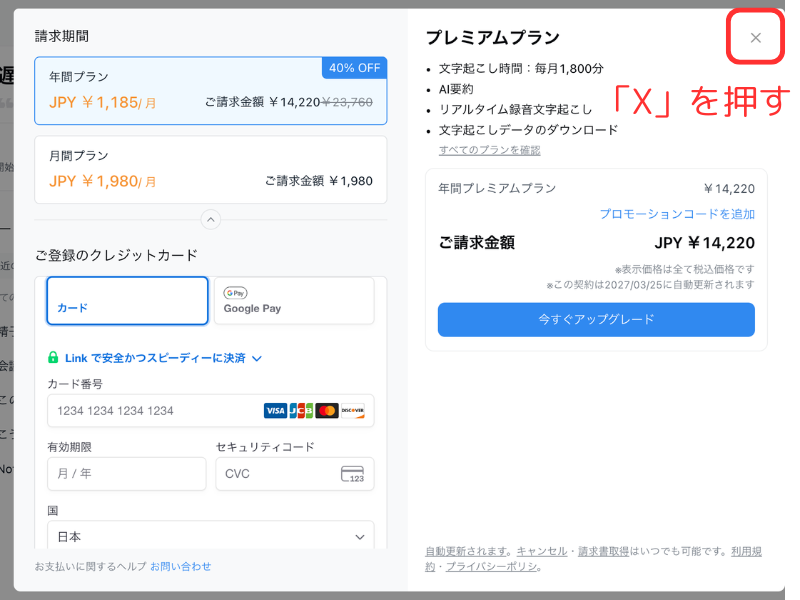Open the すべてのプランを確認 link
This screenshot has height=600, width=800.
pos(489,150)
